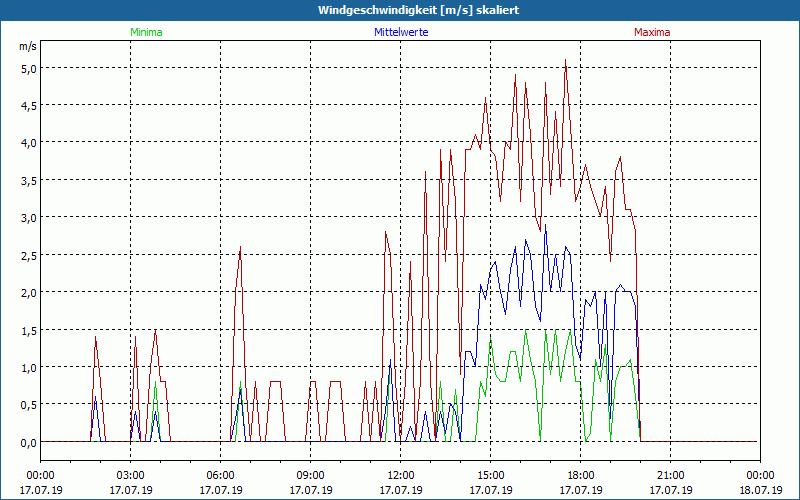Viewport: 800px width, 500px height.
Task: Click the 03:00 time axis label
Action: (x=131, y=476)
